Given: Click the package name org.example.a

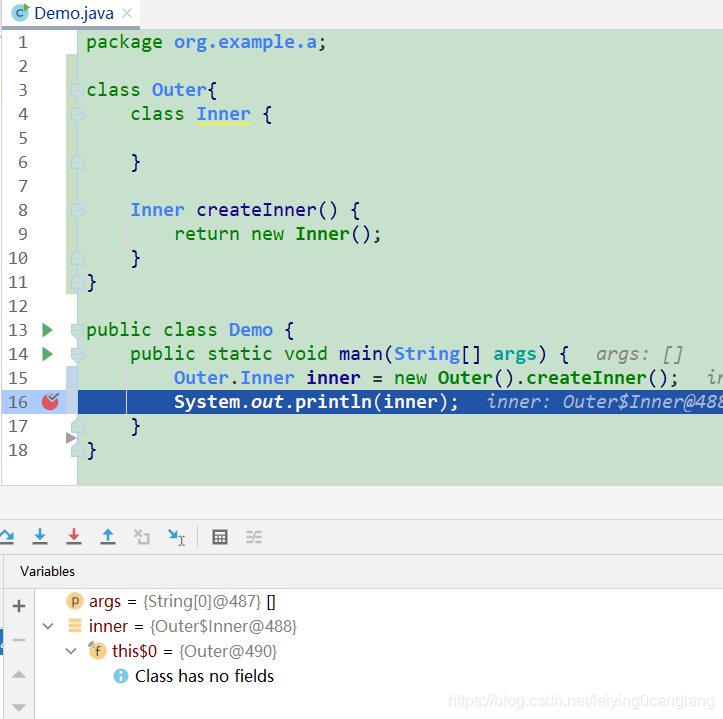Looking at the screenshot, I should tap(245, 42).
